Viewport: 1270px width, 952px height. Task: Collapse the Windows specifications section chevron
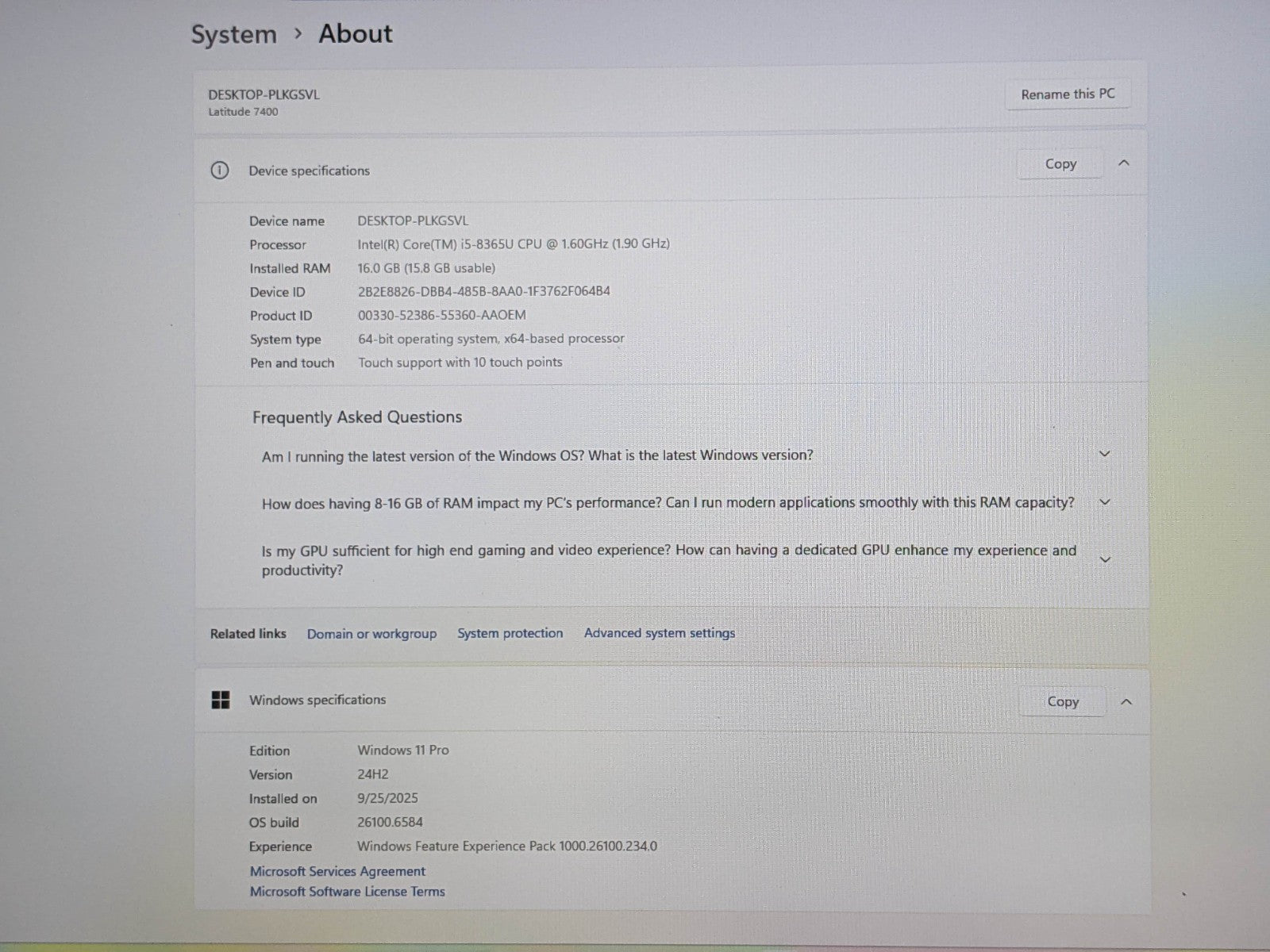click(1126, 702)
